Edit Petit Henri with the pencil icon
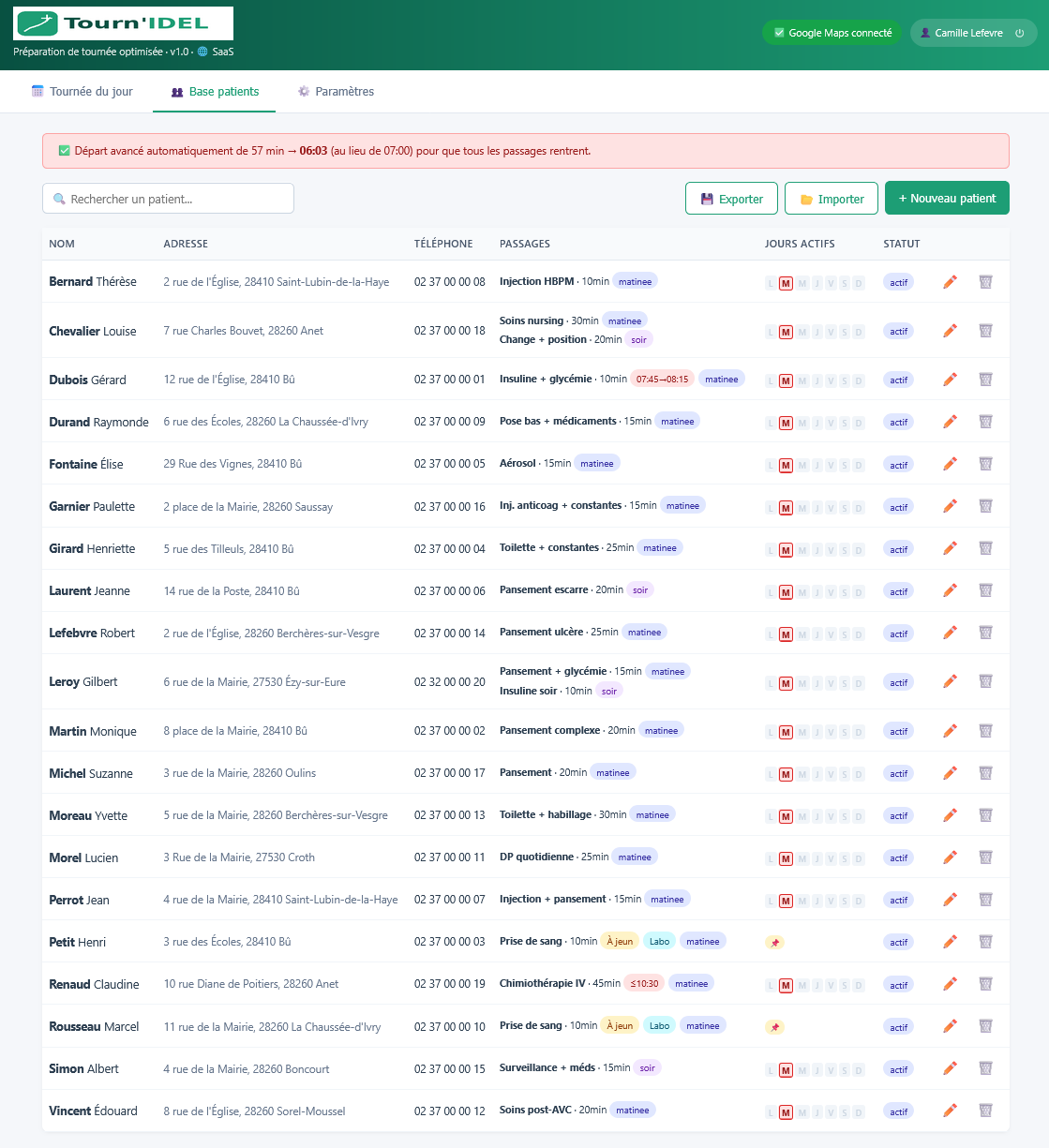Viewport: 1049px width, 1148px height. pyautogui.click(x=950, y=942)
